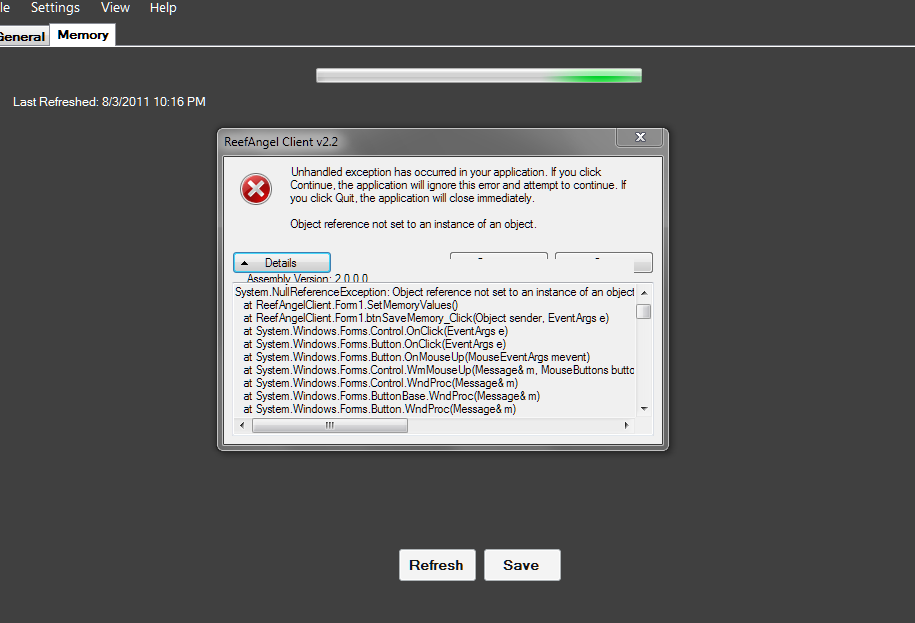This screenshot has height=623, width=915.
Task: Click the red error icon in dialog
Action: [x=256, y=189]
